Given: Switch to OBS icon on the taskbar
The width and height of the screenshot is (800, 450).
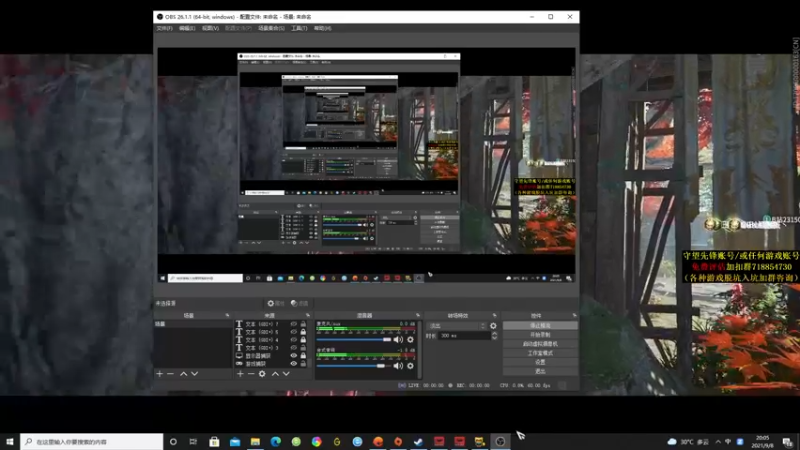Looking at the screenshot, I should 500,442.
